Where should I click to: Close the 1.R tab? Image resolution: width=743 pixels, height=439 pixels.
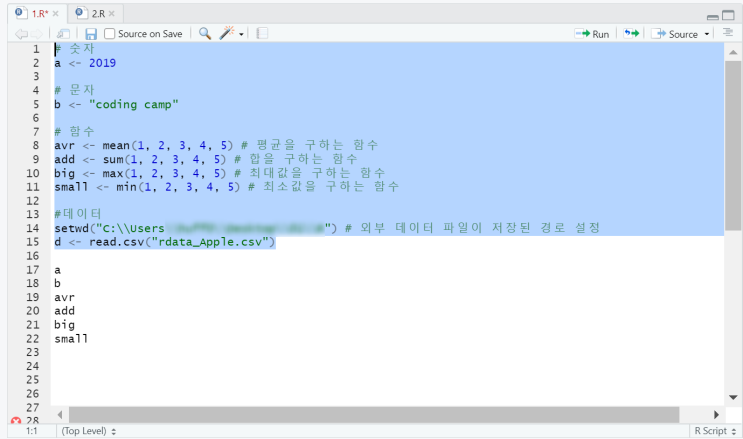point(56,14)
